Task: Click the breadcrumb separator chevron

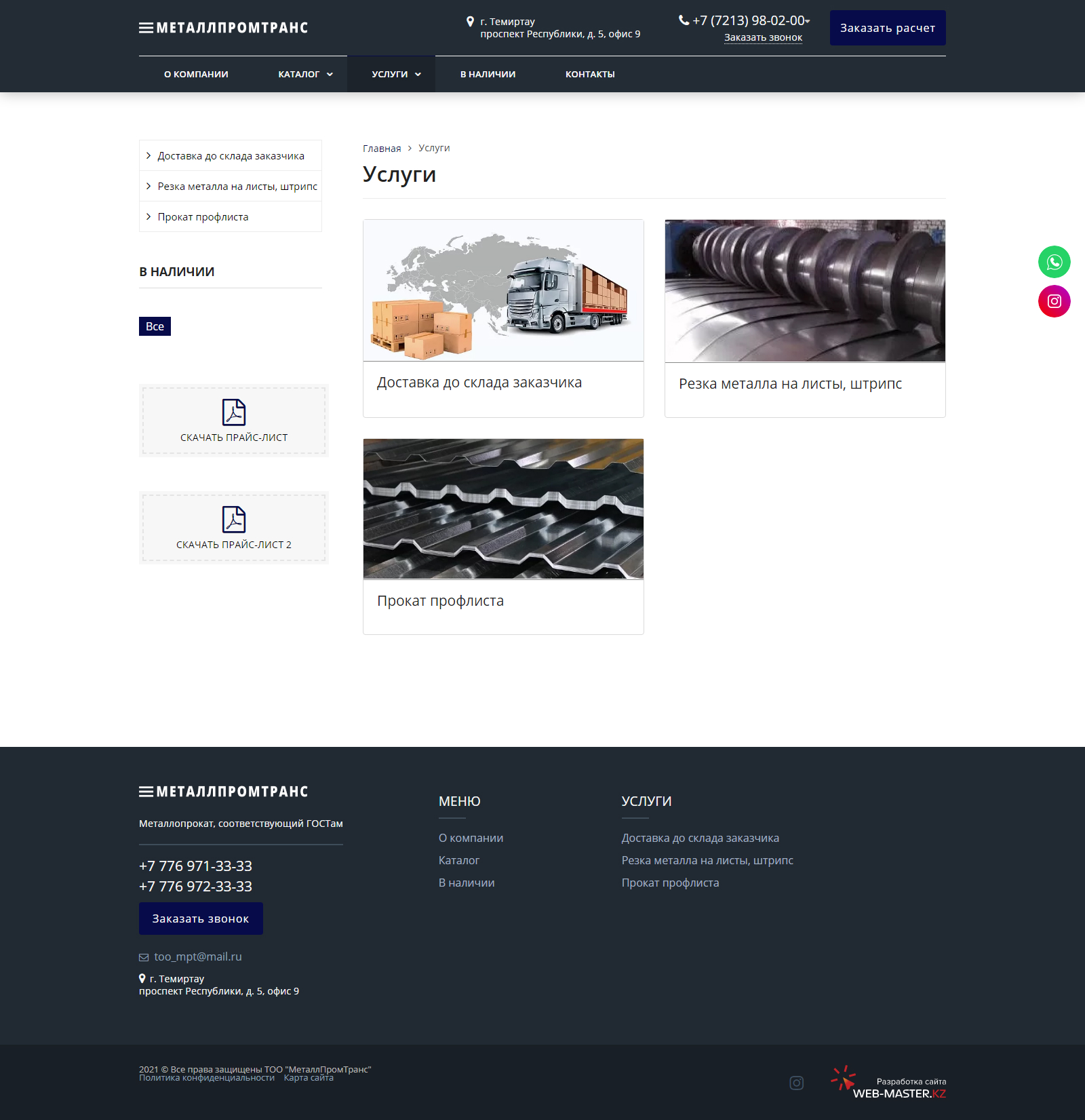Action: [410, 148]
